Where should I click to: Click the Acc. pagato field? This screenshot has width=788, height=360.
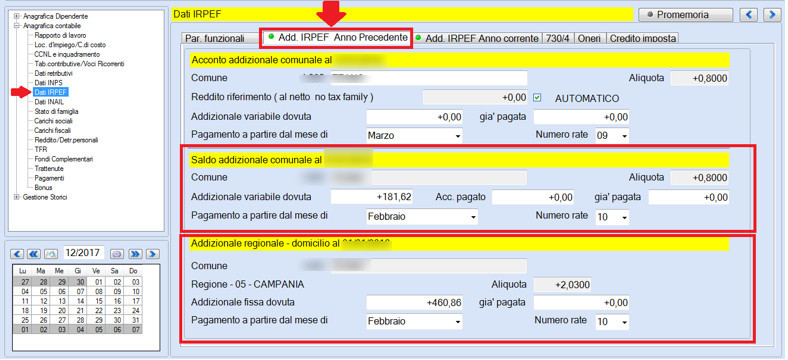[x=533, y=197]
